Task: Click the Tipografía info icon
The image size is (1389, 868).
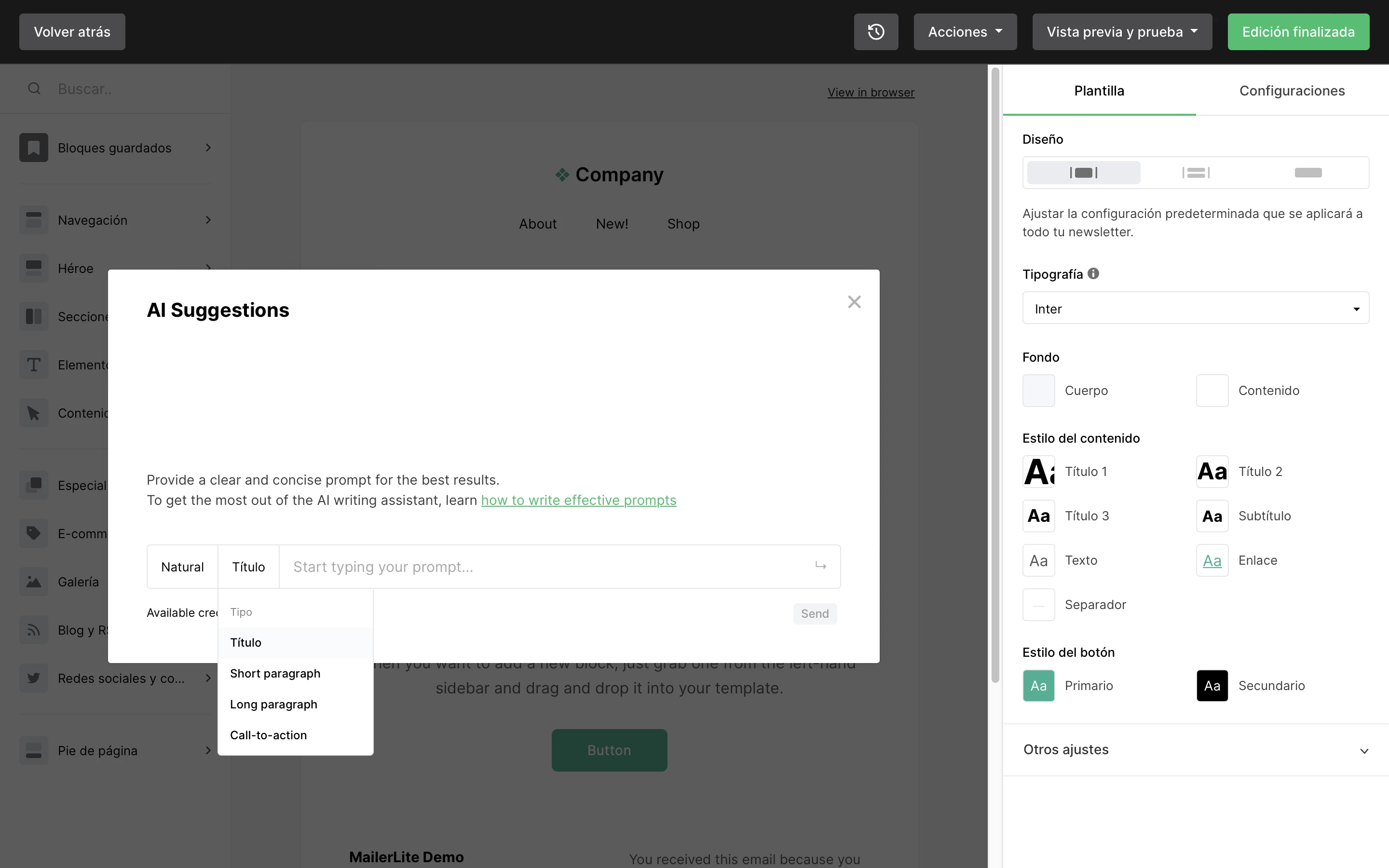Action: tap(1093, 274)
